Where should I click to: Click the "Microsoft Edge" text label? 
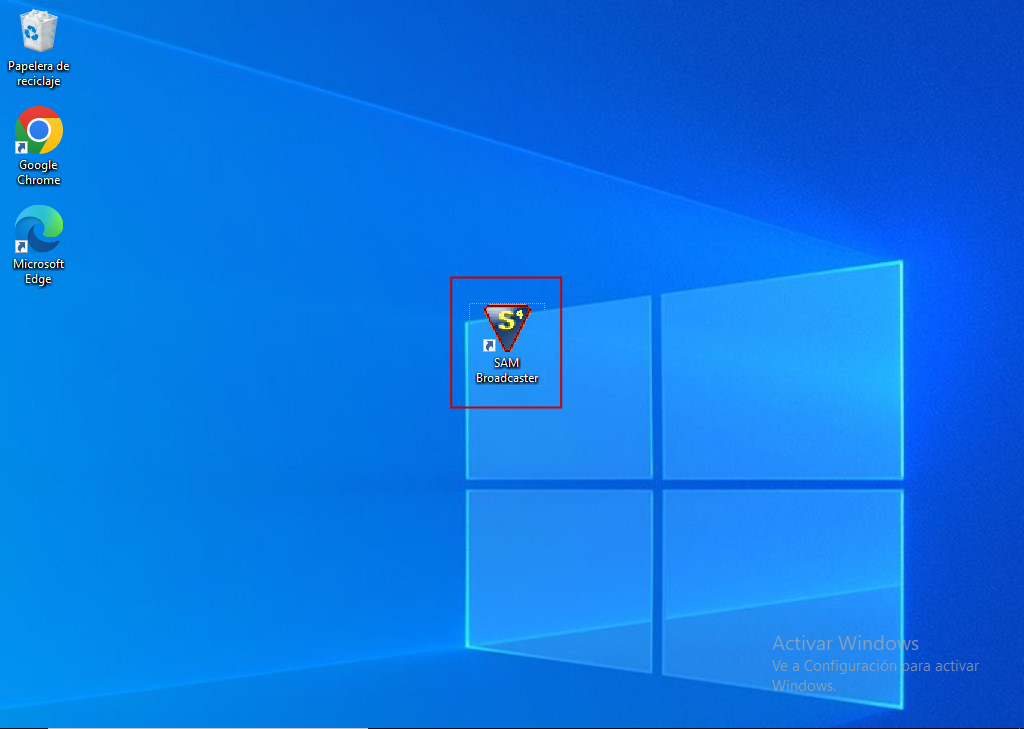[39, 272]
